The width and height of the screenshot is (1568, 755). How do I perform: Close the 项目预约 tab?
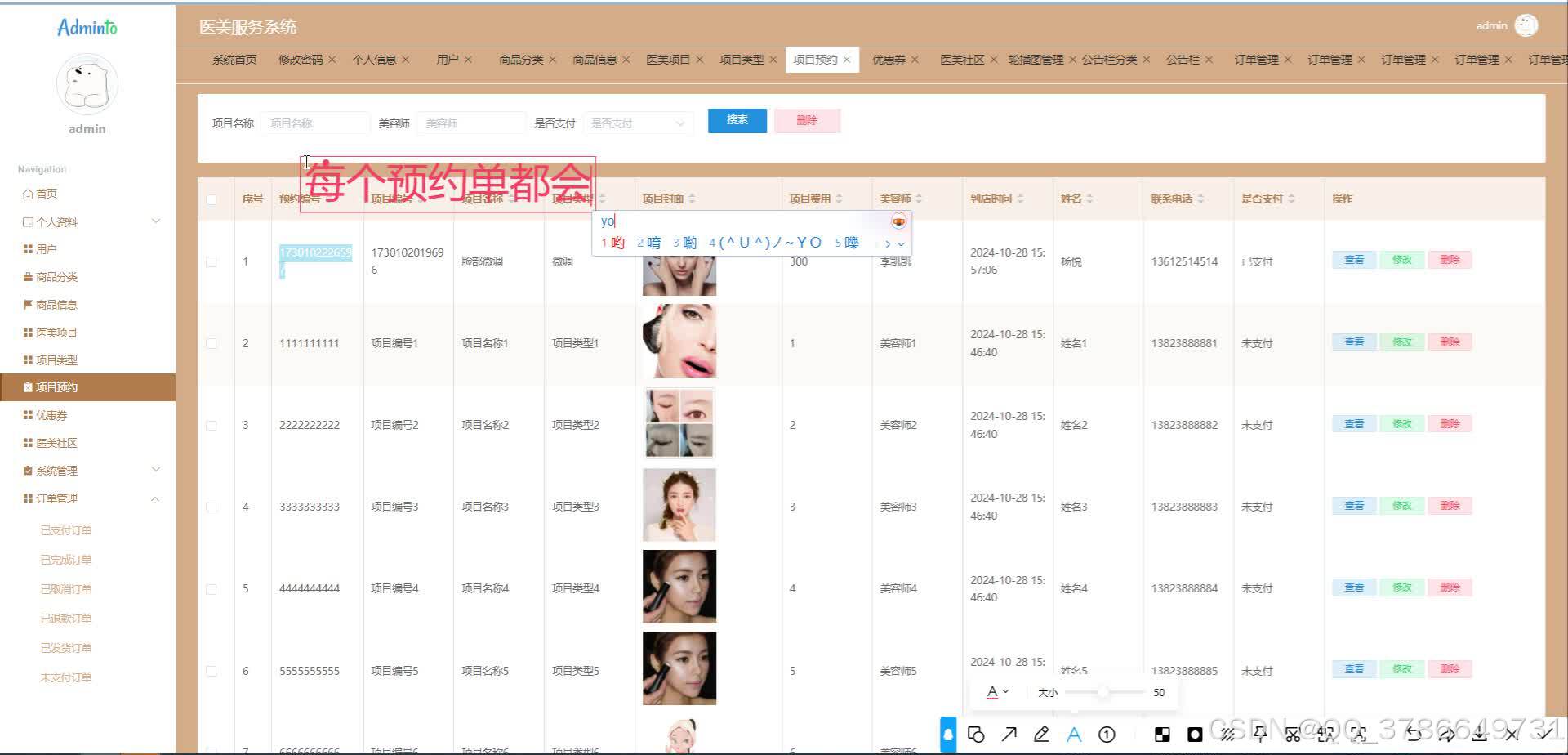pyautogui.click(x=847, y=60)
